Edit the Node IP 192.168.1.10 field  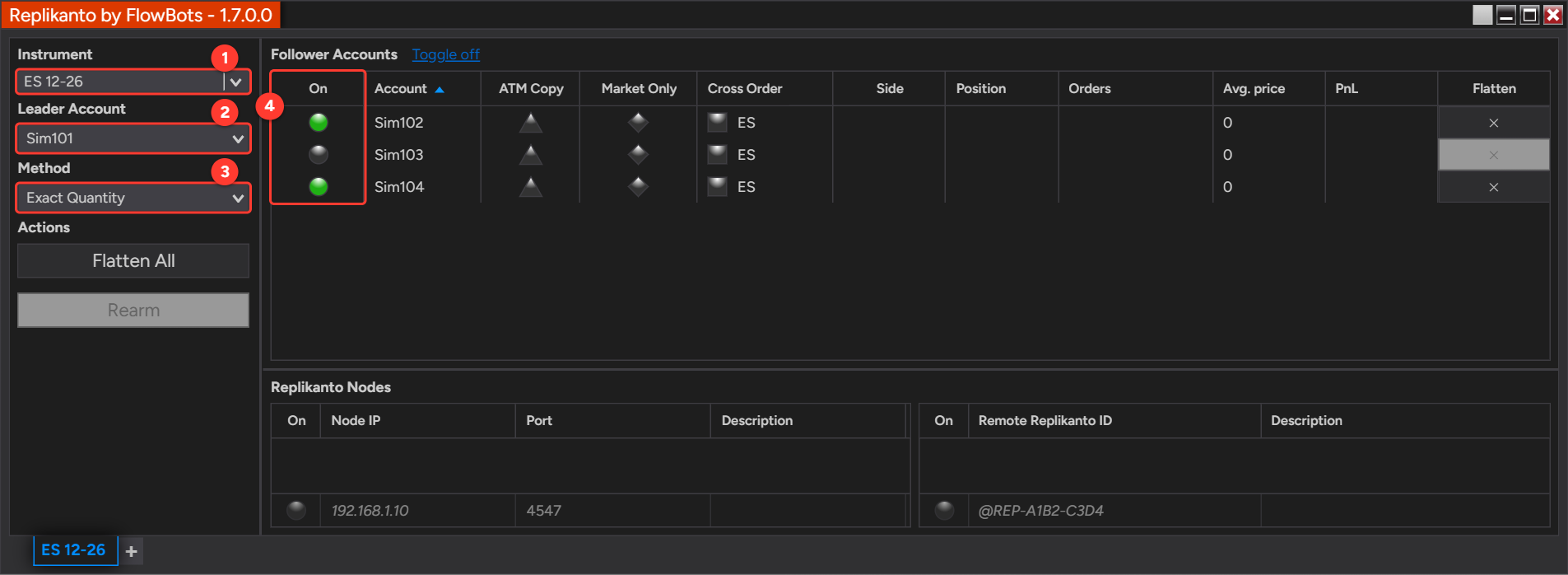(x=417, y=511)
